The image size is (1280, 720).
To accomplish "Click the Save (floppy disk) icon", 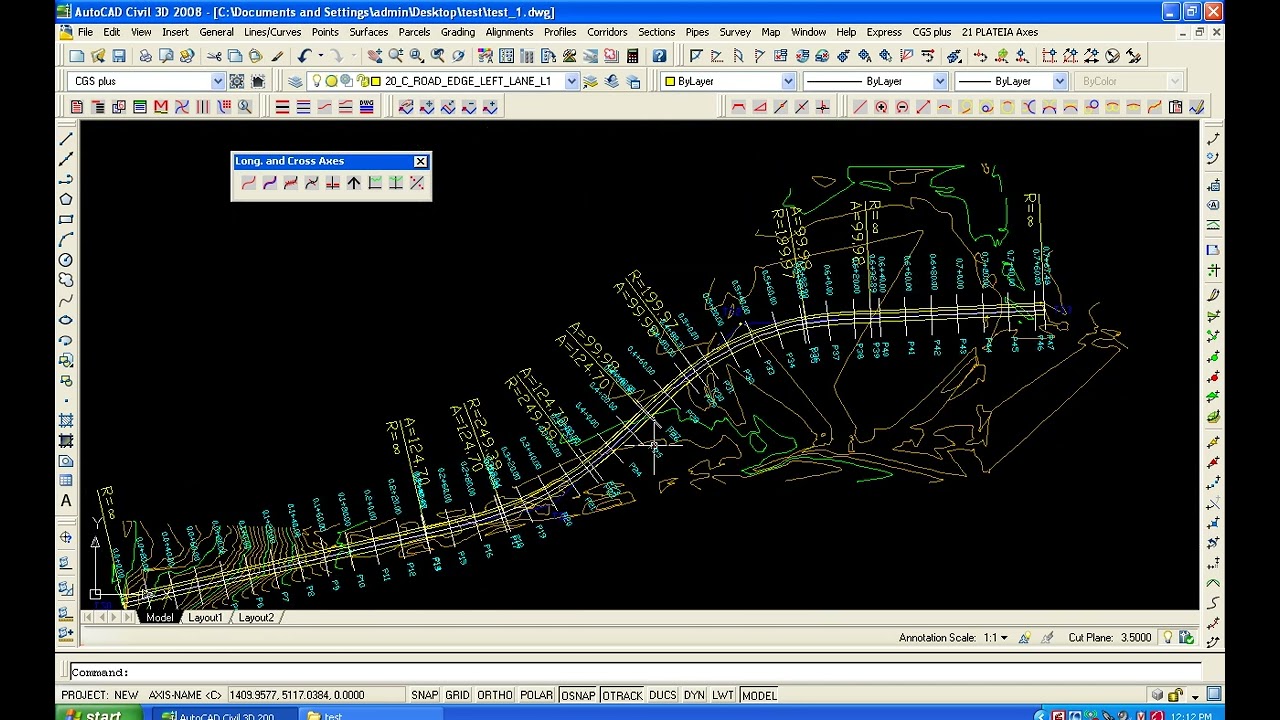I will coord(119,56).
